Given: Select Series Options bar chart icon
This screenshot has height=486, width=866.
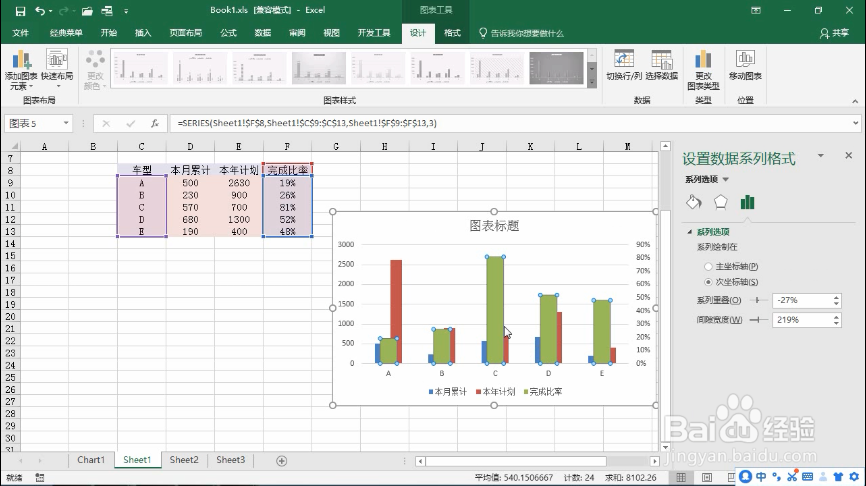Looking at the screenshot, I should (x=747, y=202).
